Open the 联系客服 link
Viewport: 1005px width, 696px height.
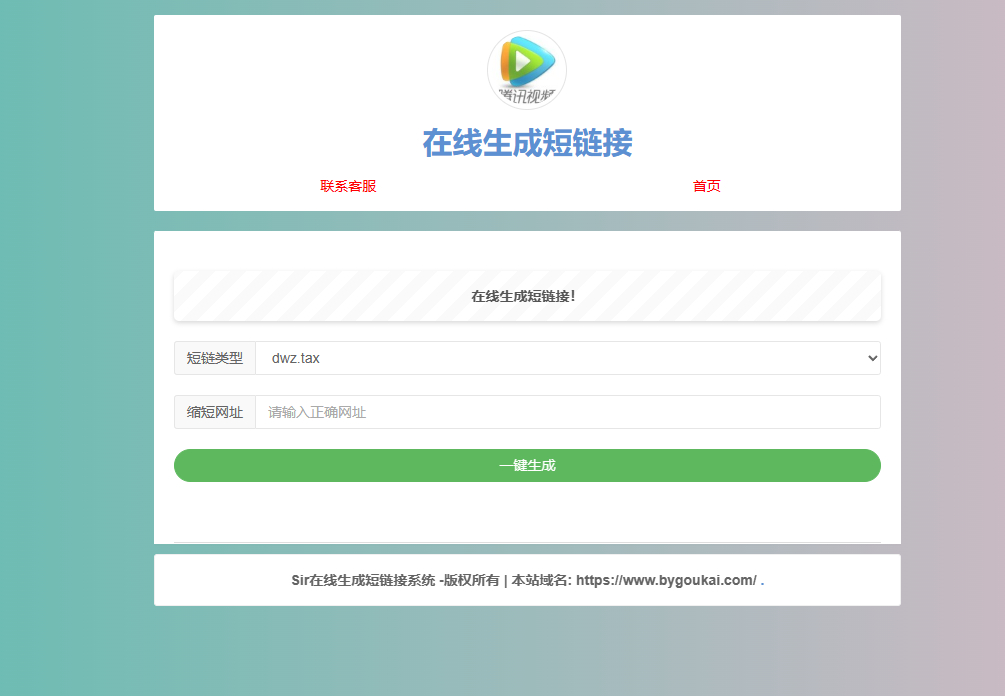[348, 186]
